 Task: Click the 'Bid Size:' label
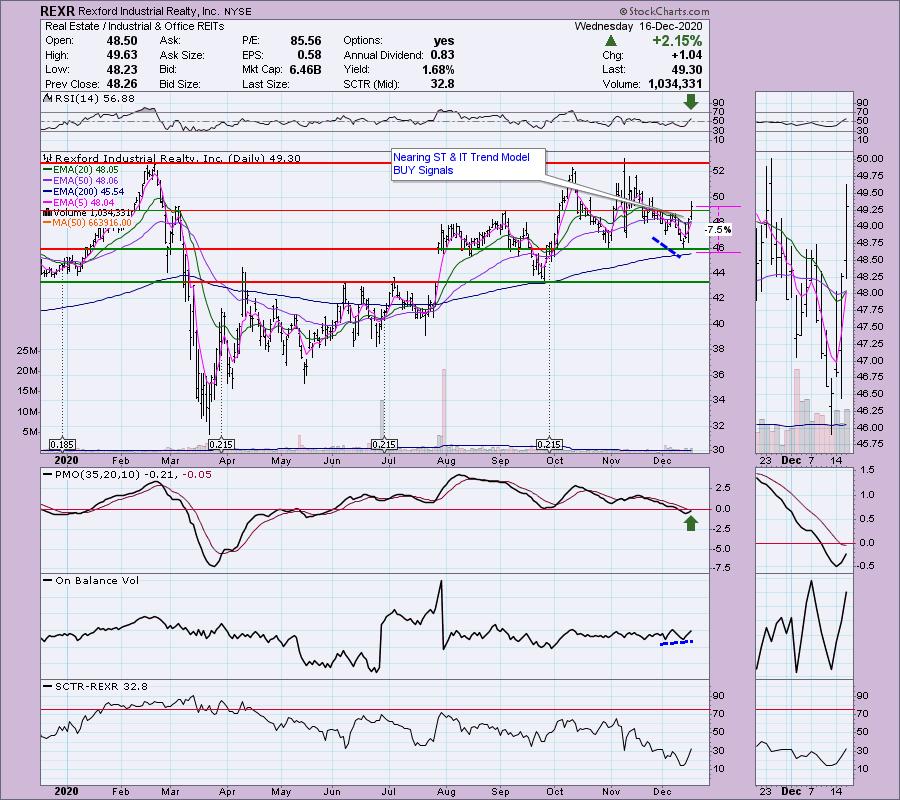(180, 84)
